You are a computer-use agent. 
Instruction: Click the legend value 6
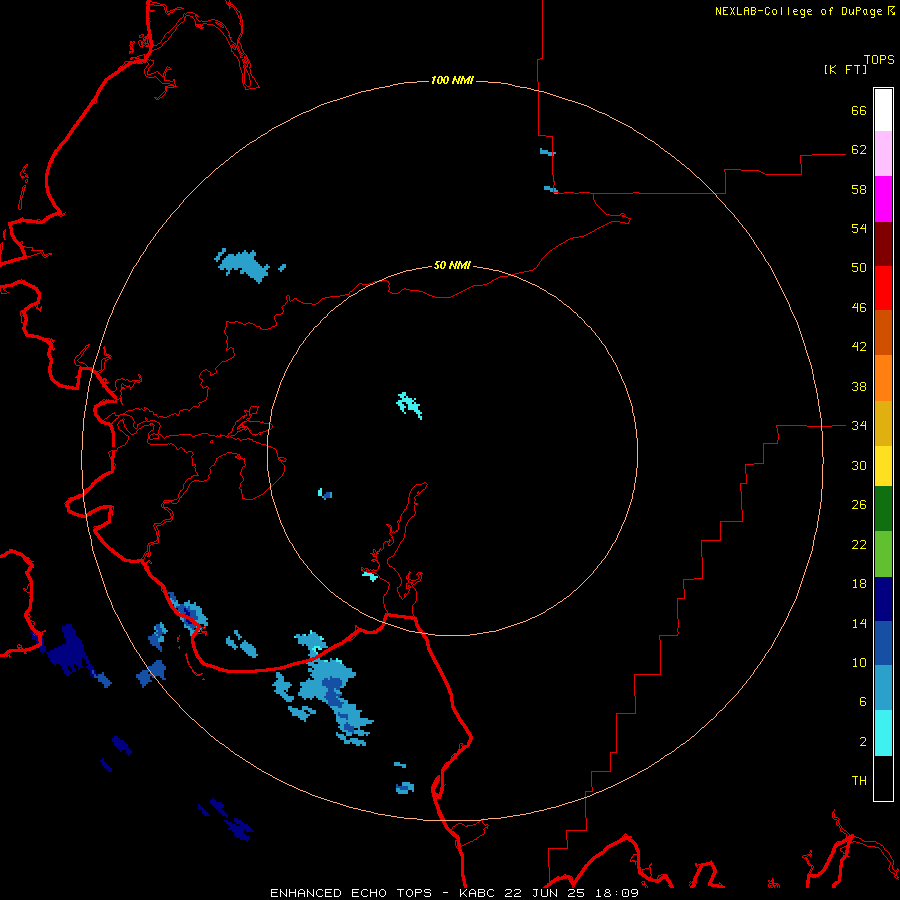point(863,702)
